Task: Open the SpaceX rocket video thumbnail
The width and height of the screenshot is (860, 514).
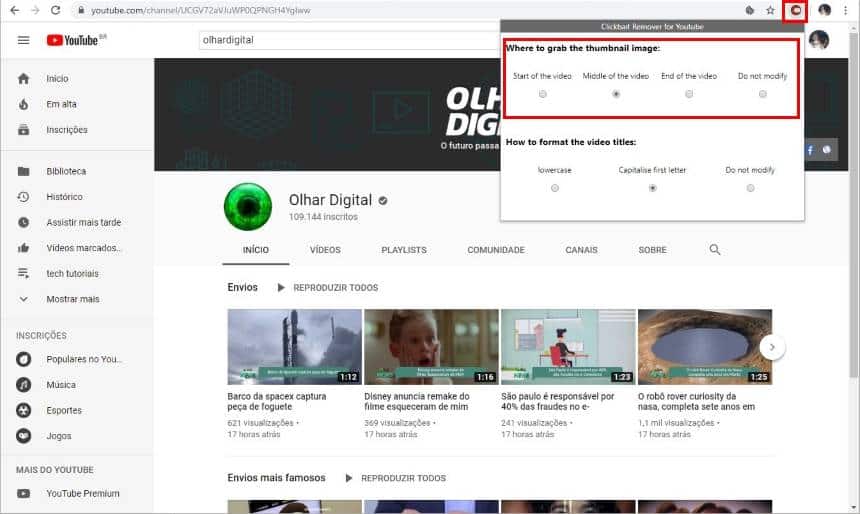Action: (x=295, y=347)
